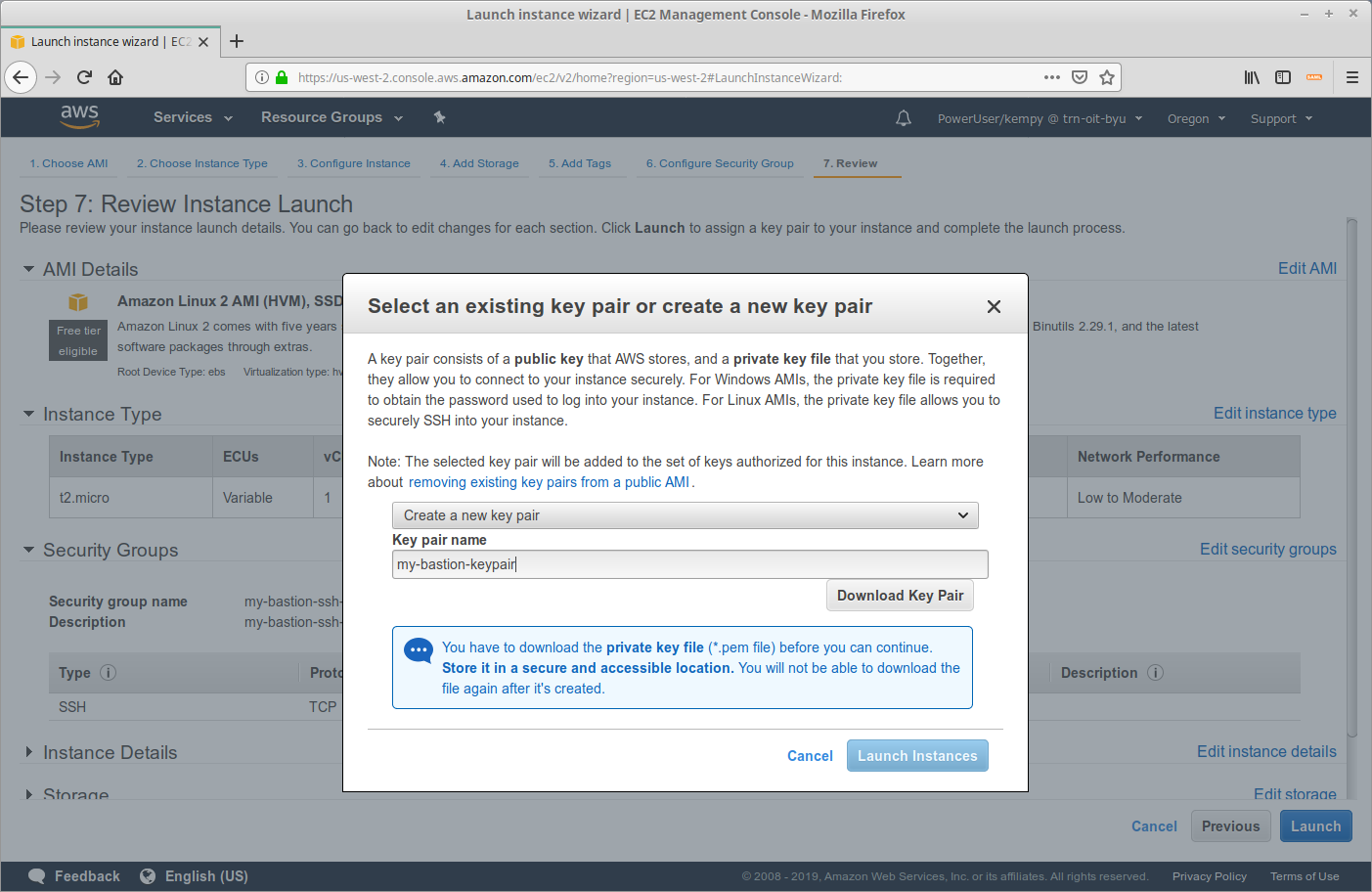
Task: Click English (US) language selector
Action: pos(206,876)
